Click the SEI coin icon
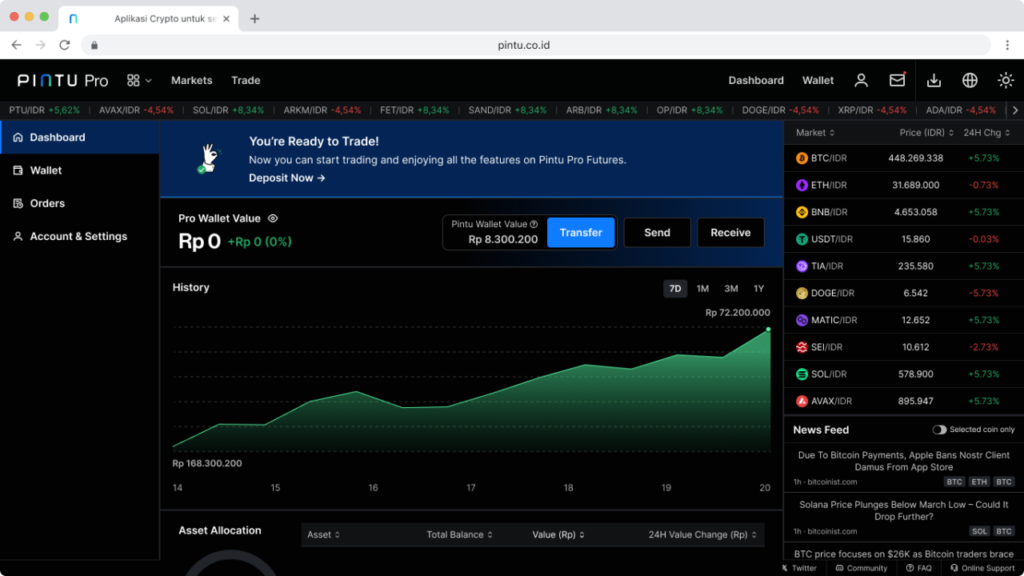Image resolution: width=1024 pixels, height=576 pixels. pos(801,347)
